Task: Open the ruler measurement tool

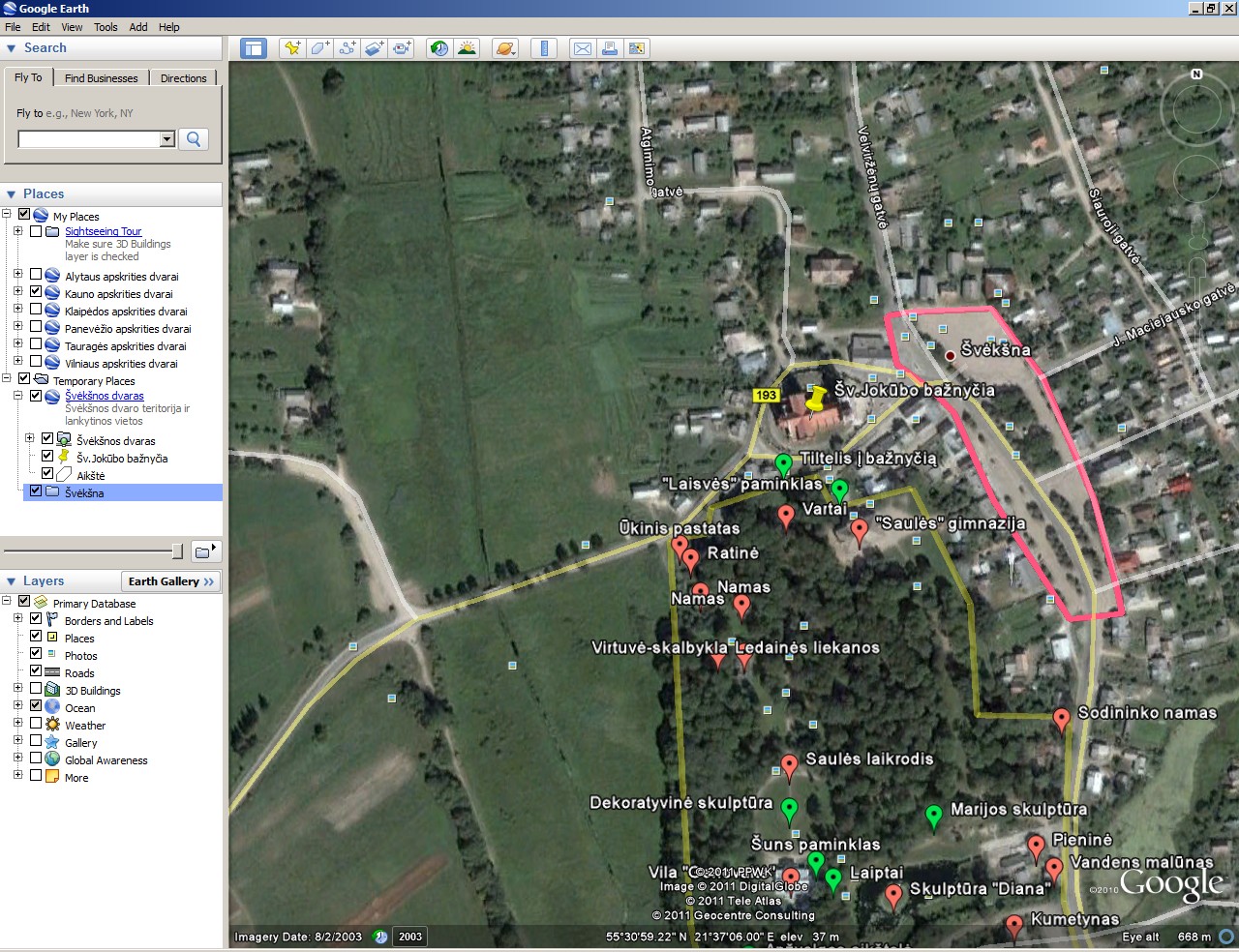Action: [544, 48]
